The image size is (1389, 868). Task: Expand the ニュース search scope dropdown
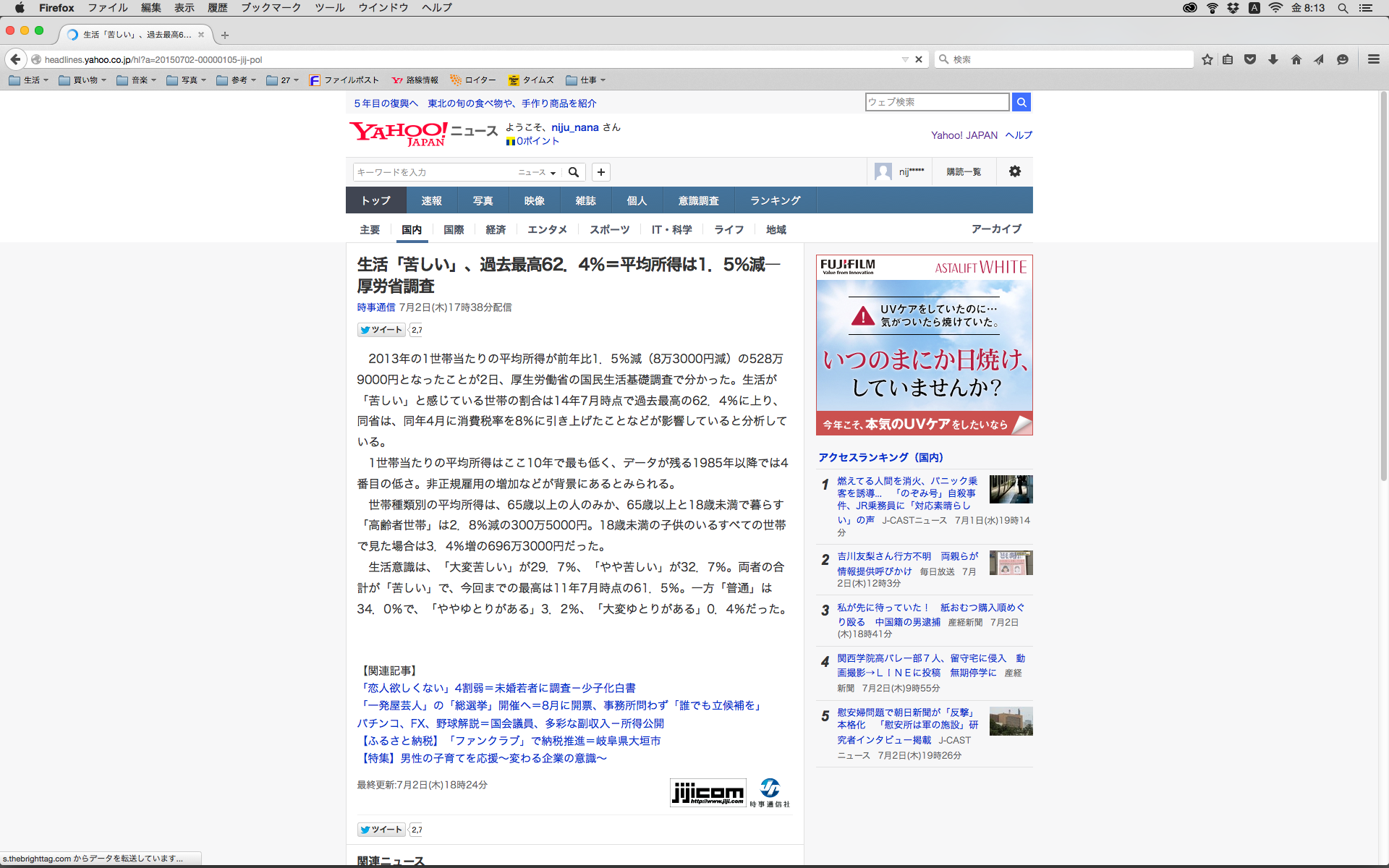[537, 172]
